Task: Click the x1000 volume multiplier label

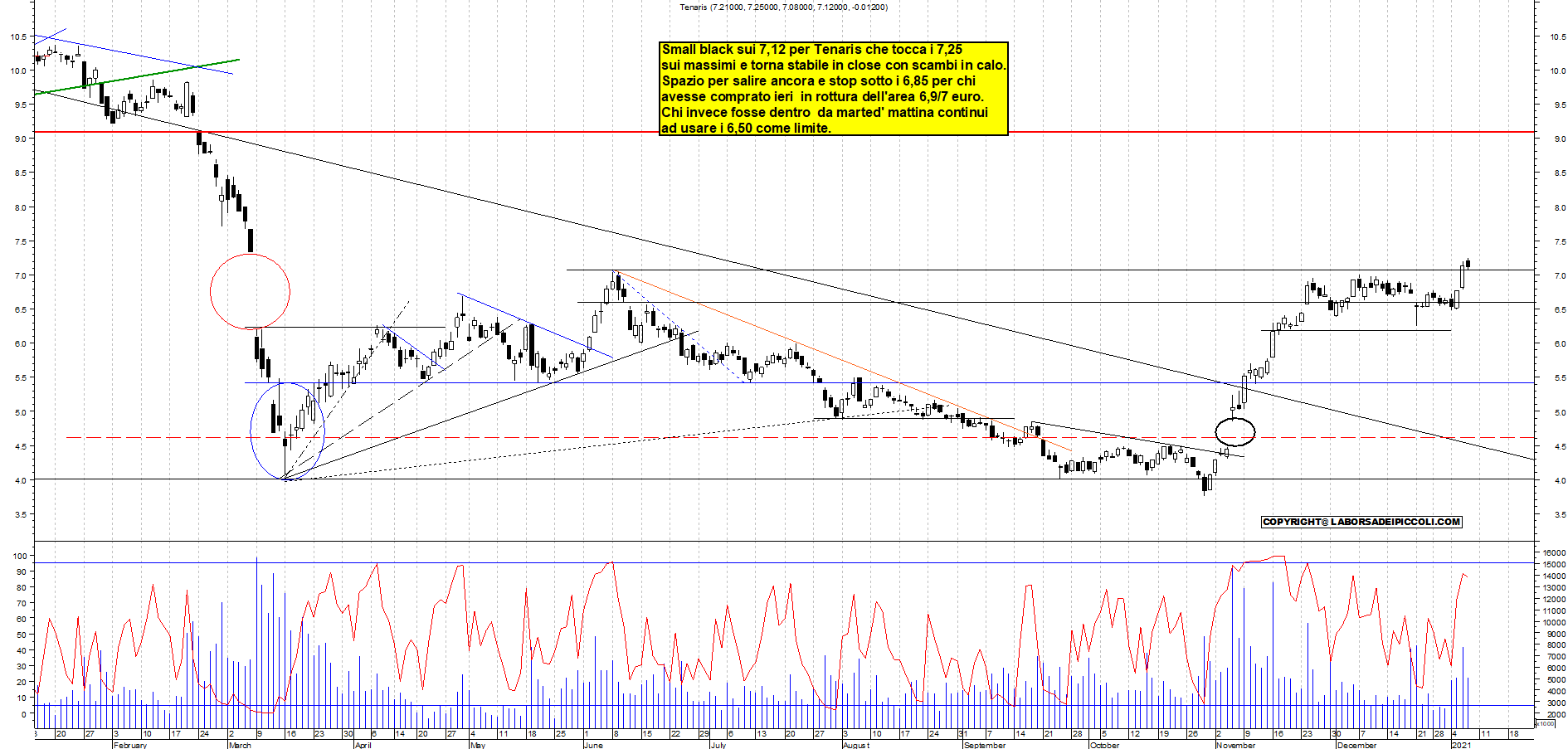Action: tap(1546, 723)
